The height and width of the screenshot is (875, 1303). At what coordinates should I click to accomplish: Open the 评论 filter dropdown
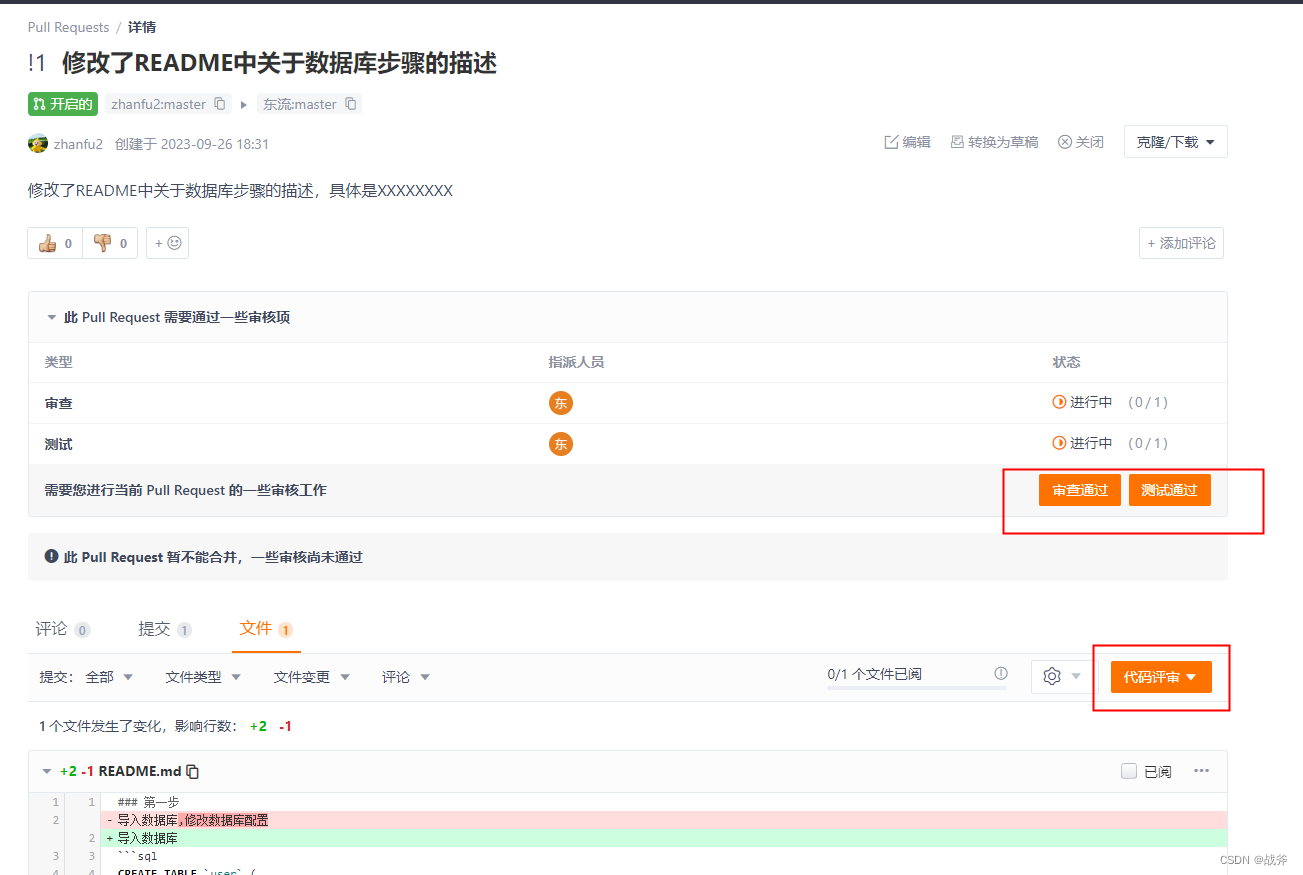coord(406,677)
